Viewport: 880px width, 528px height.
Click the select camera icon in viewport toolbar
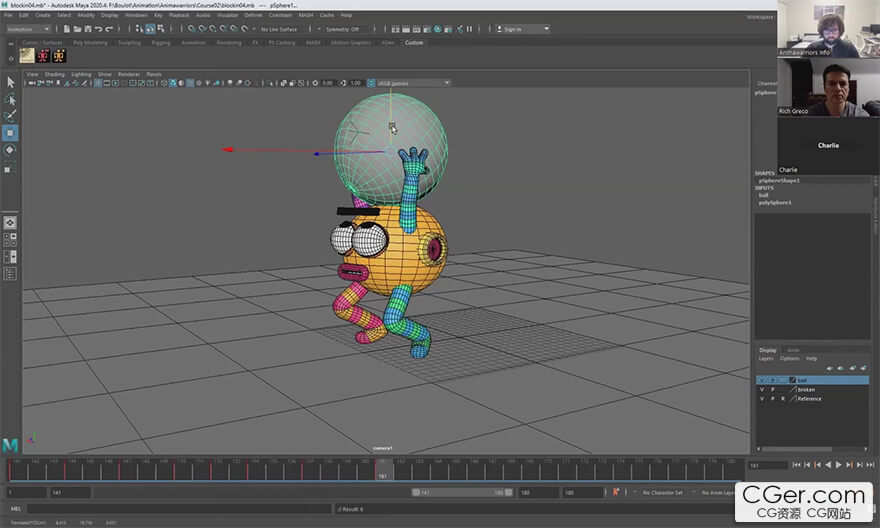pyautogui.click(x=32, y=83)
